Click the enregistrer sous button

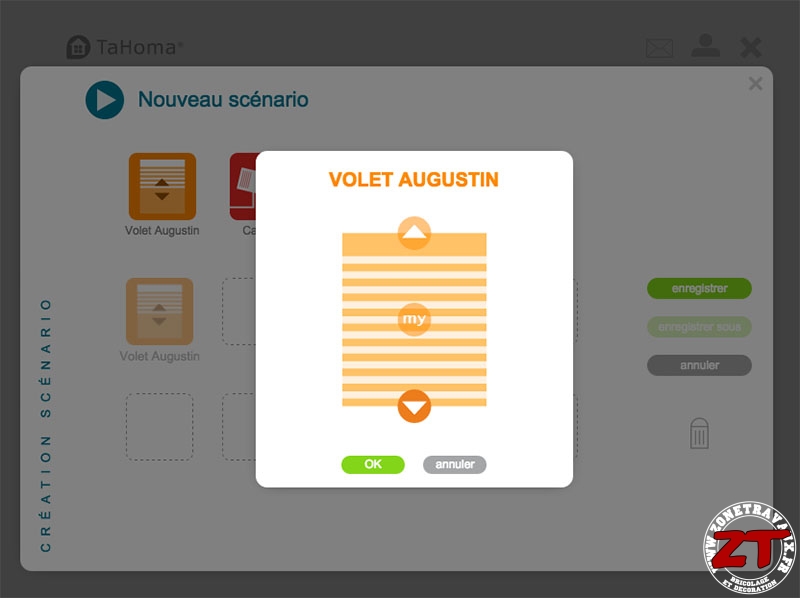tap(699, 327)
